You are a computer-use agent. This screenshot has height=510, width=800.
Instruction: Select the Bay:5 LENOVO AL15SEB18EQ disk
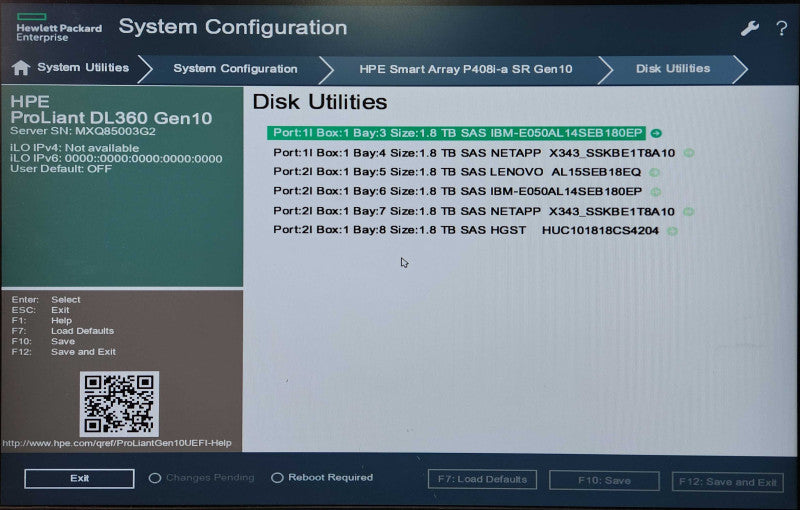tap(457, 172)
